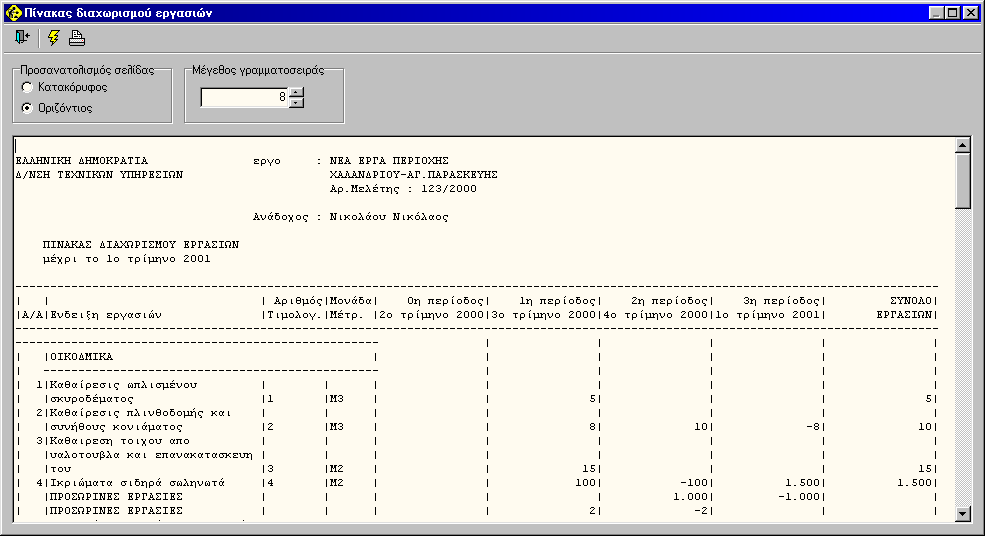Click the printer icon to print
Screen dimensions: 985x536
pos(77,38)
